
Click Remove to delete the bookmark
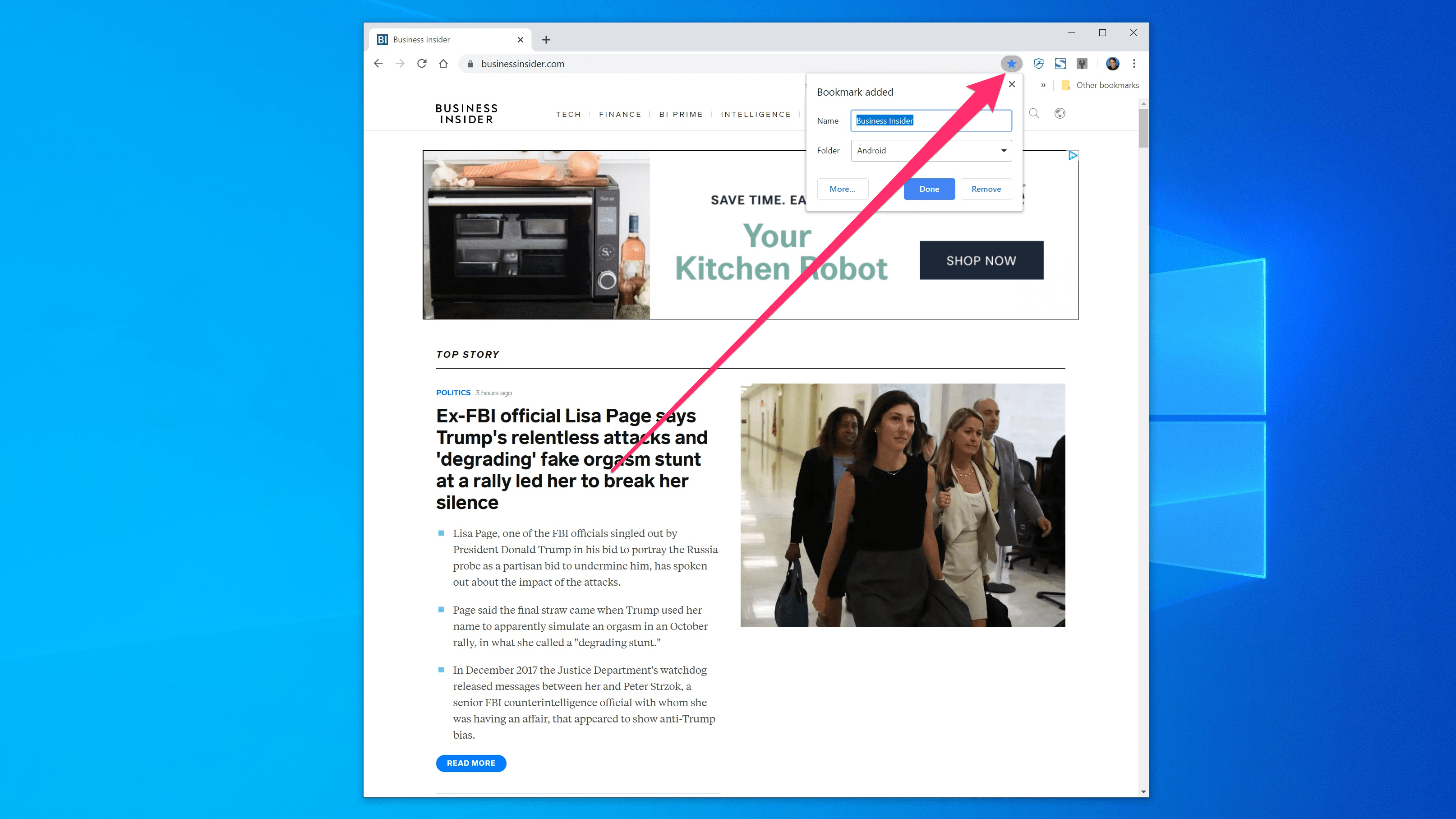(x=986, y=189)
